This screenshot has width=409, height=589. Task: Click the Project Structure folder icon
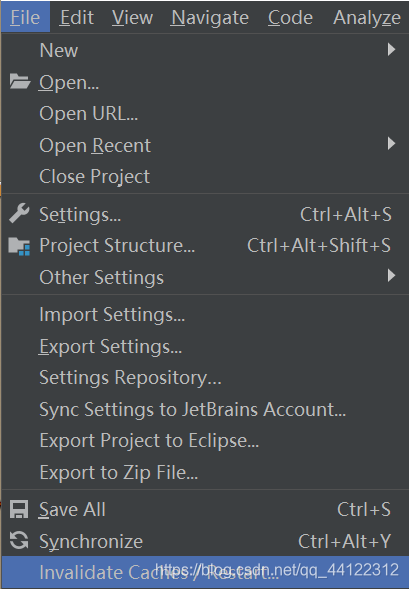[x=19, y=246]
